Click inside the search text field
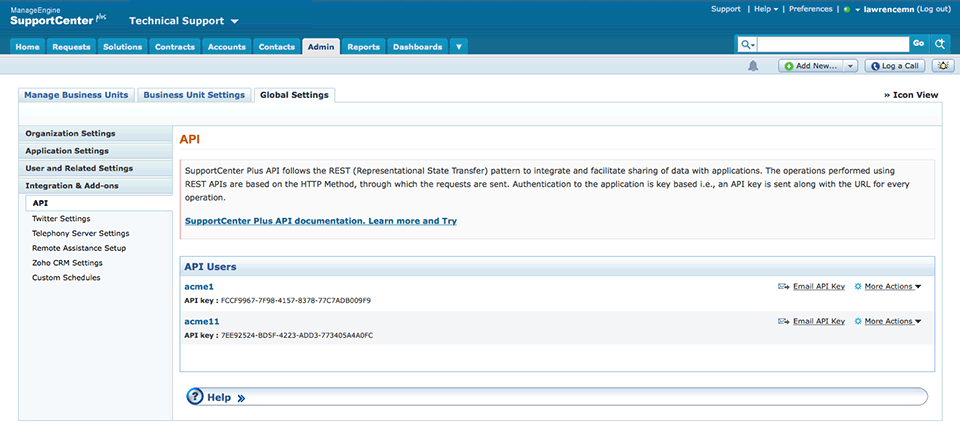 833,44
